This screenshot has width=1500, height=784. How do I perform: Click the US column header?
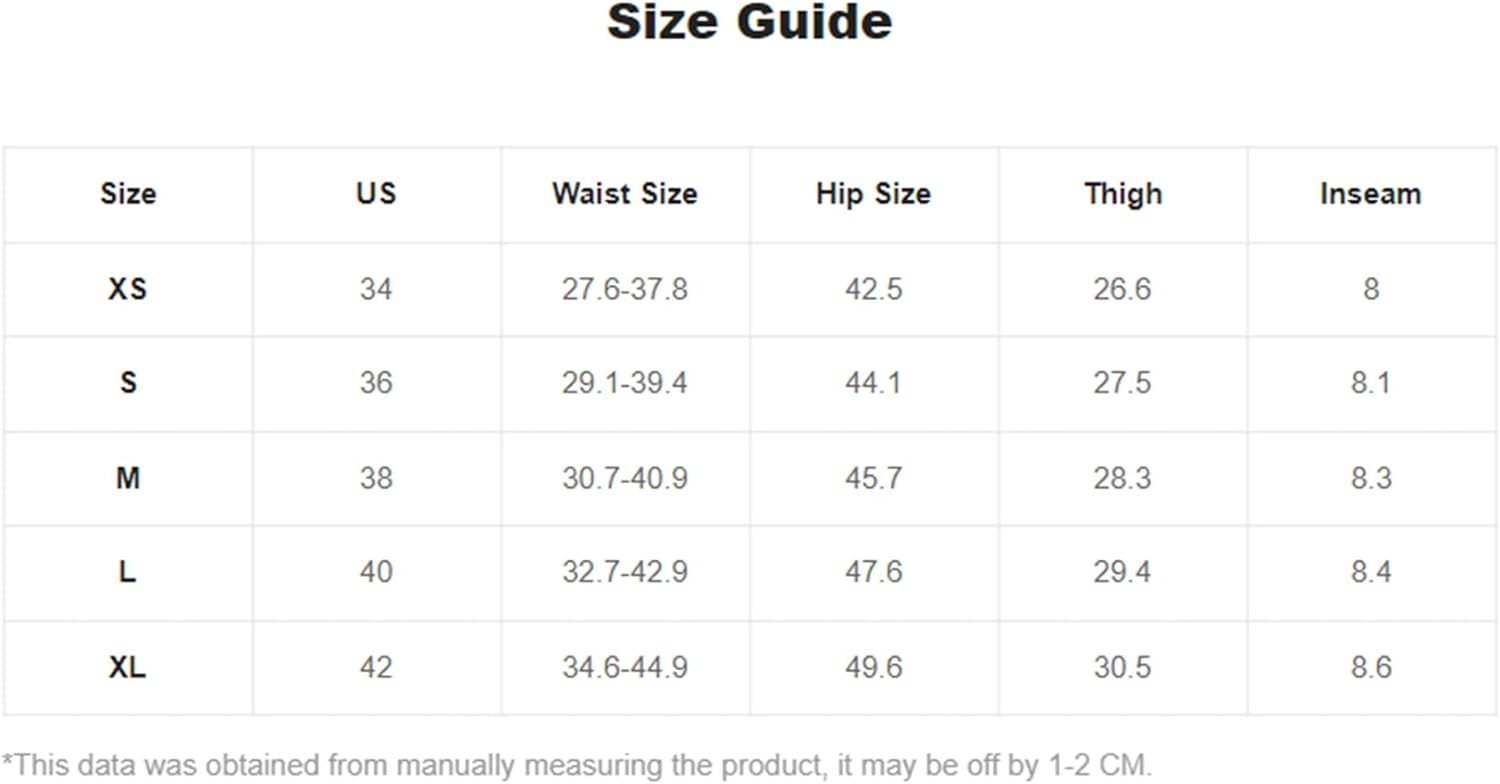[x=376, y=193]
